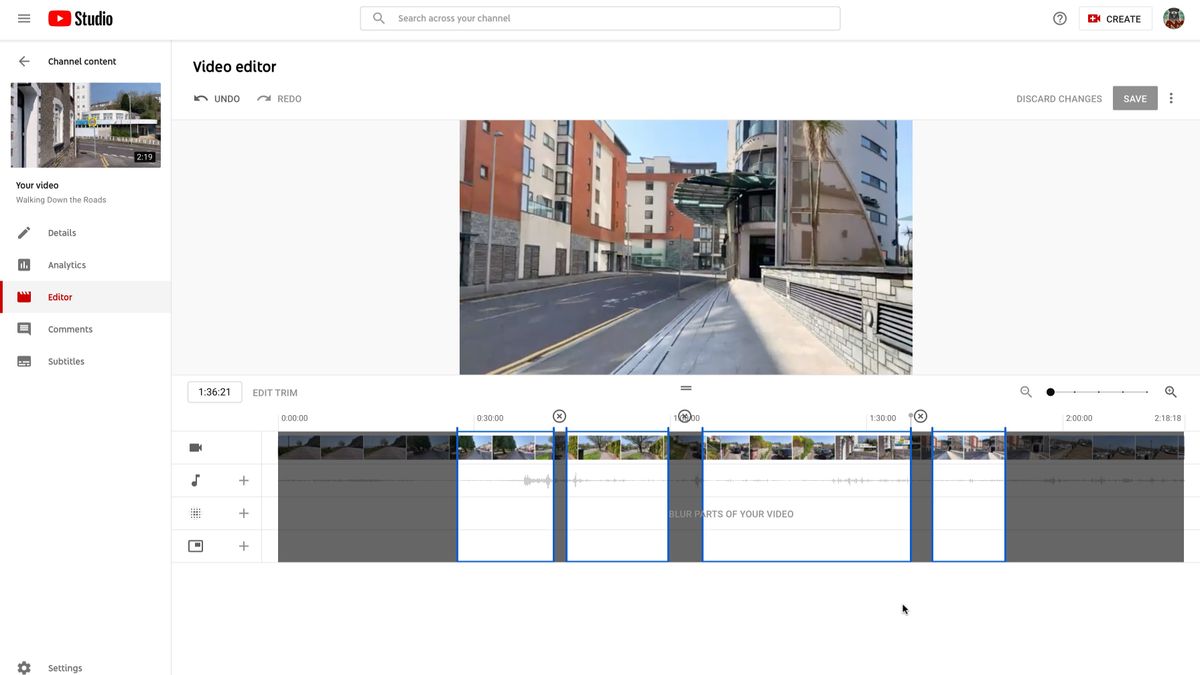1200x675 pixels.
Task: Open the hamburger navigation menu
Action: click(24, 17)
